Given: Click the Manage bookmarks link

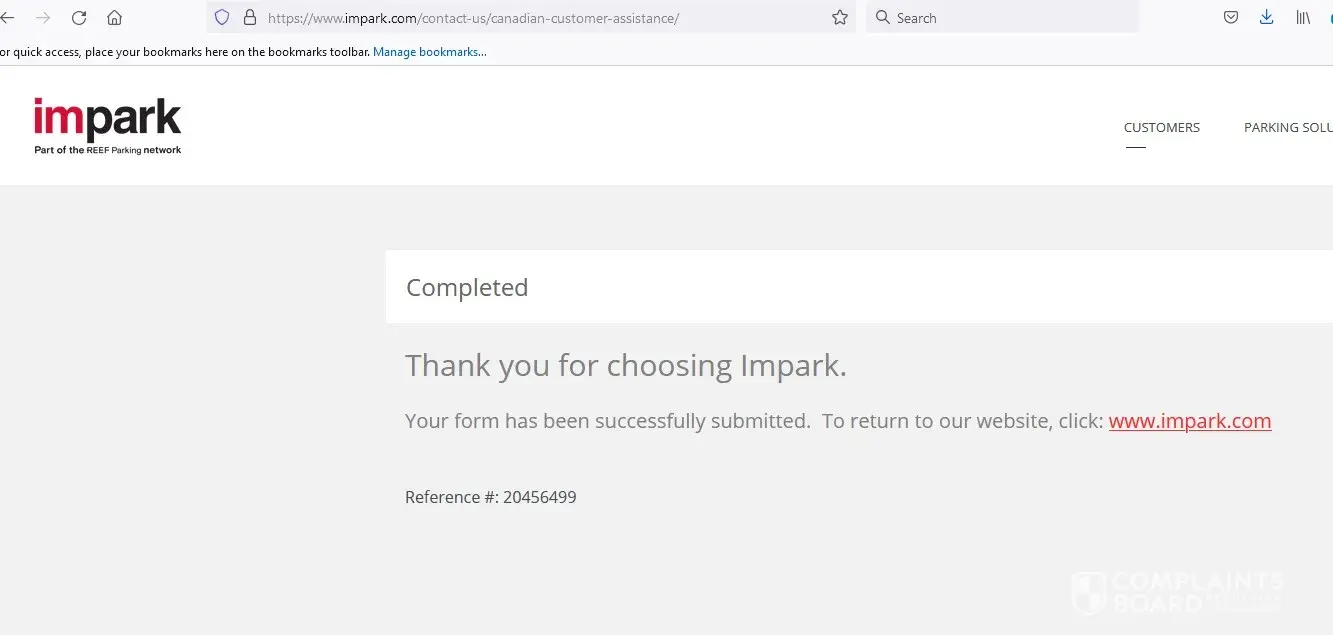Looking at the screenshot, I should point(430,52).
